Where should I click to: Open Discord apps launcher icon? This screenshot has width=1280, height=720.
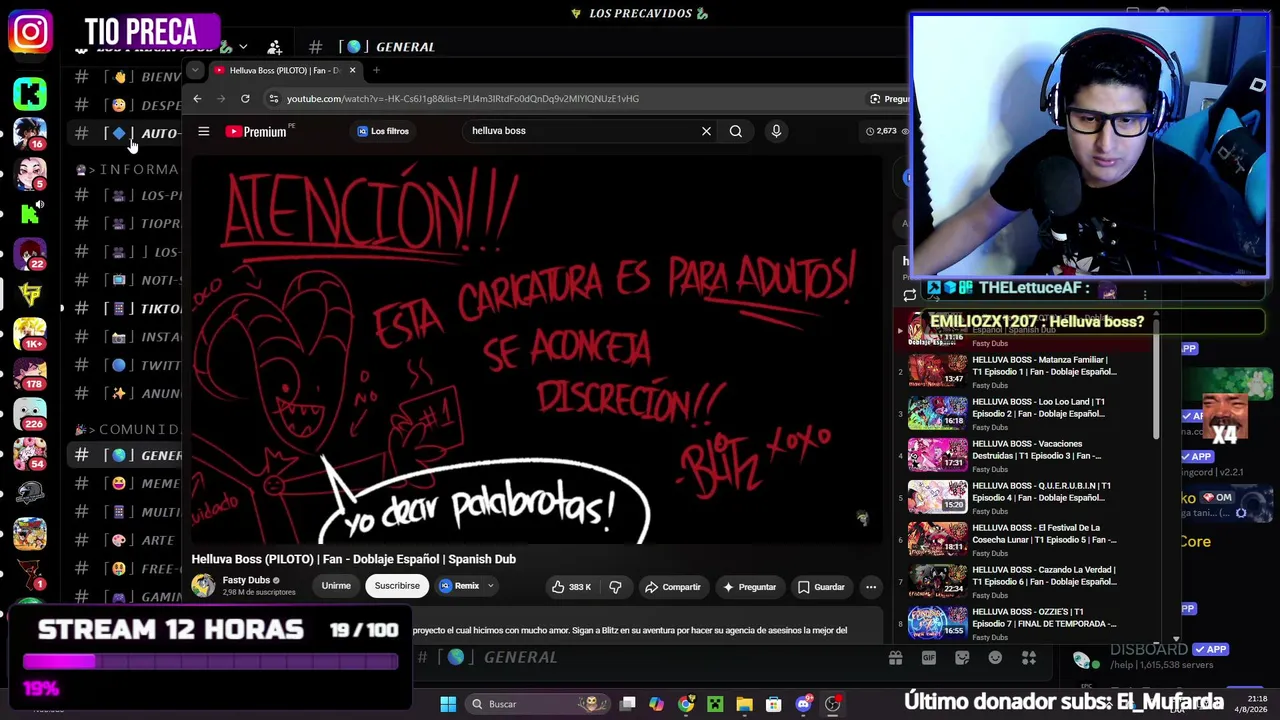point(1029,657)
